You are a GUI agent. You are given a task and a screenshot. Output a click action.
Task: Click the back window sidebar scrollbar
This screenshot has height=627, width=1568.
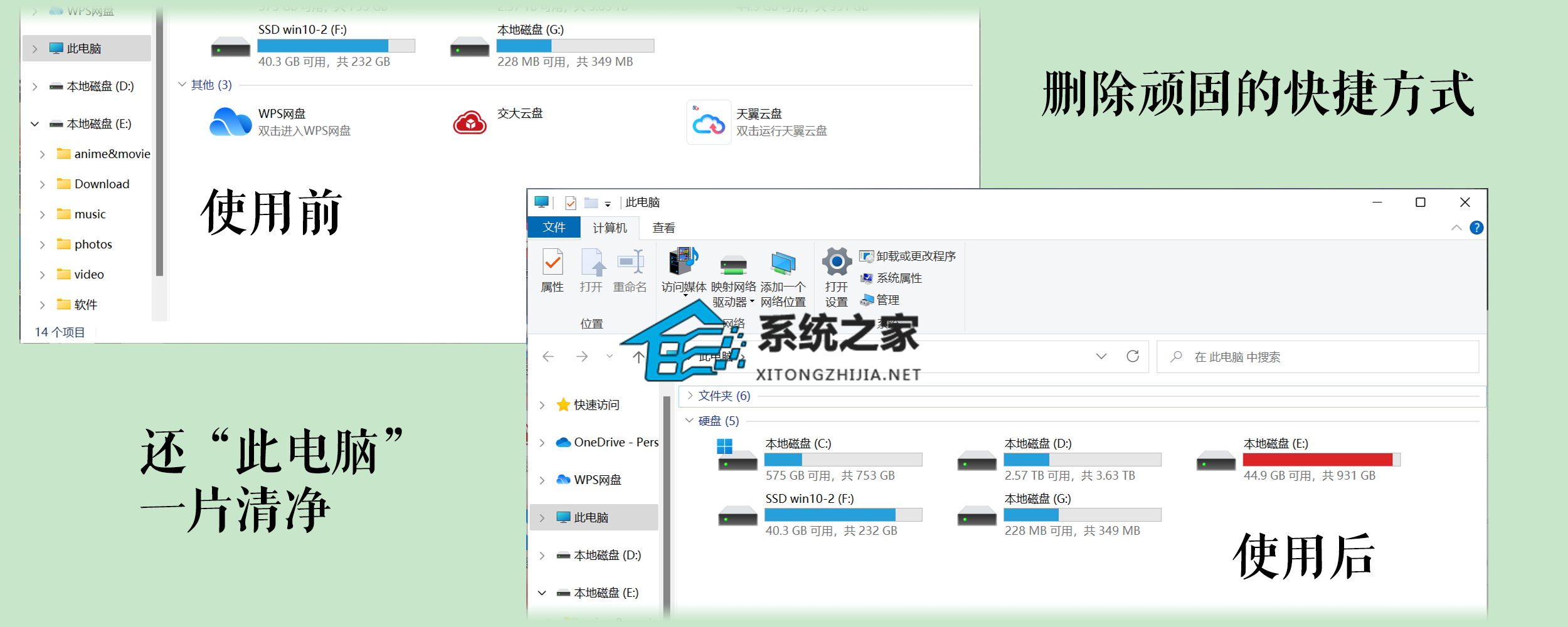tap(159, 141)
